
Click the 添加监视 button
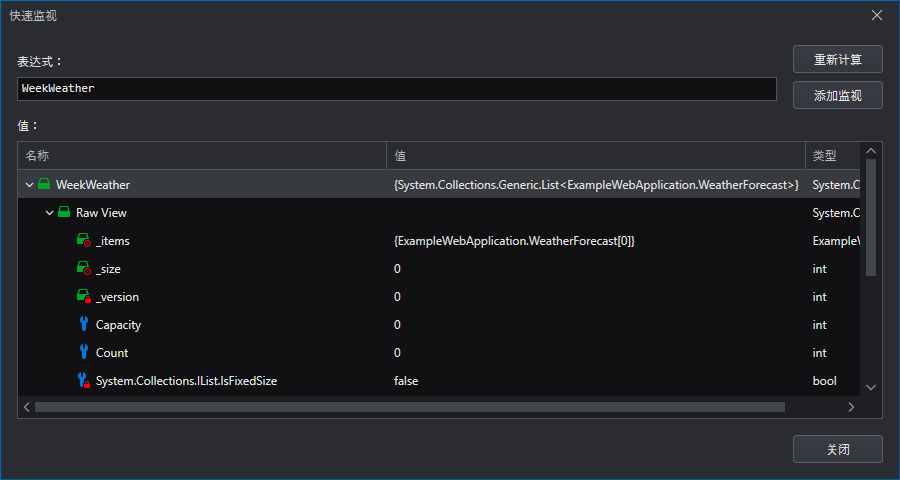pyautogui.click(x=837, y=95)
